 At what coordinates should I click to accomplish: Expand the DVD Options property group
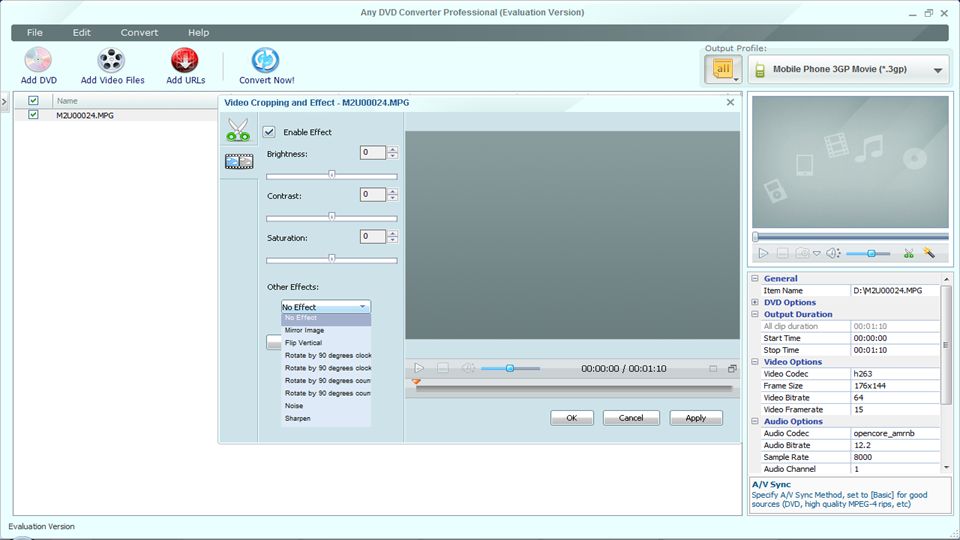click(x=755, y=302)
